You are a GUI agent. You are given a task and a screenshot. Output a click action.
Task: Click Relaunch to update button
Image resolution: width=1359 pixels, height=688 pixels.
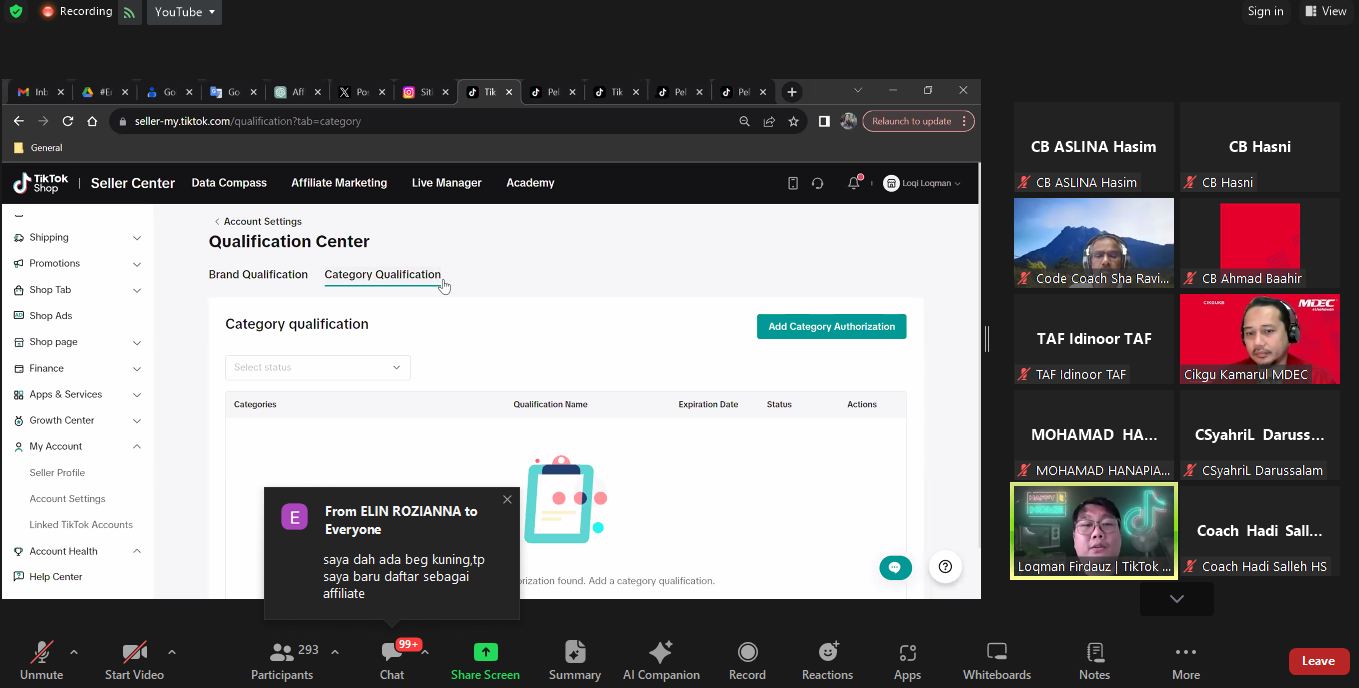918,121
